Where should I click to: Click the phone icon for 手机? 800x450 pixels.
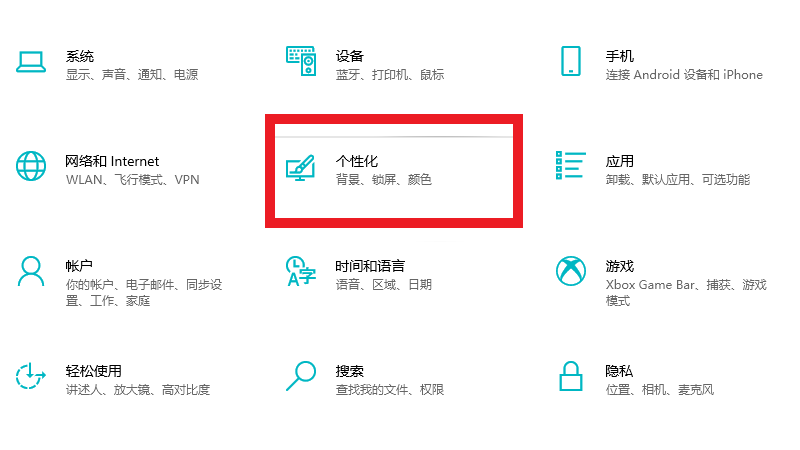click(x=571, y=62)
